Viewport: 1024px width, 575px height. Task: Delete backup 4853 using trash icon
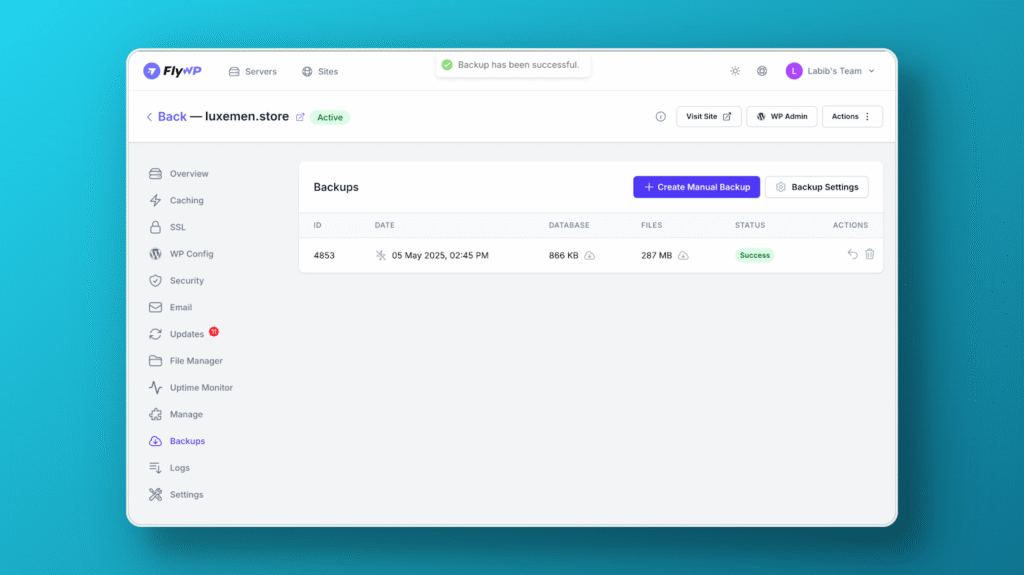(869, 255)
